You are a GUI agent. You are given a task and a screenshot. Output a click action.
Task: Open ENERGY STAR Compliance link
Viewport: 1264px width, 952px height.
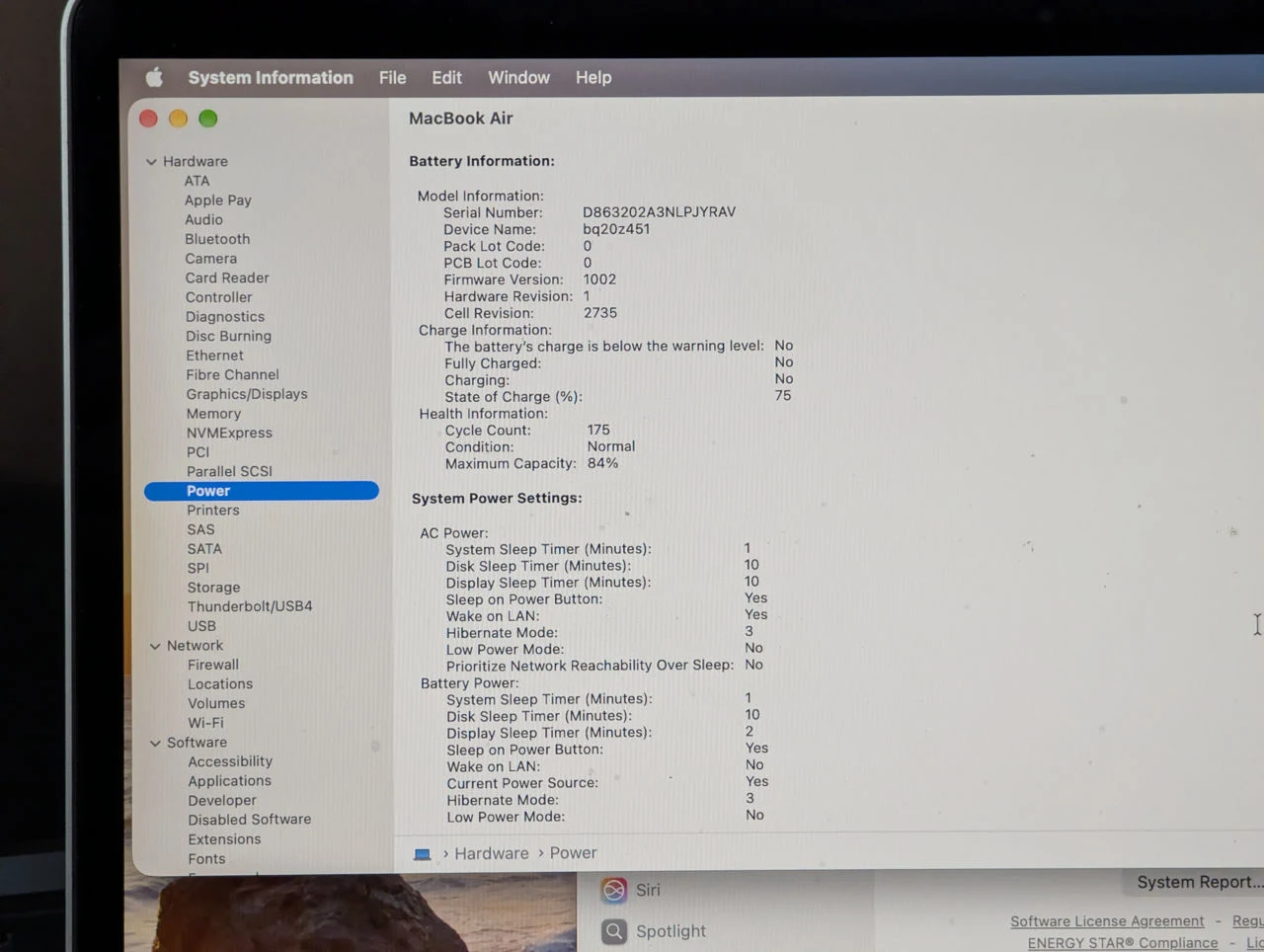[x=1123, y=943]
